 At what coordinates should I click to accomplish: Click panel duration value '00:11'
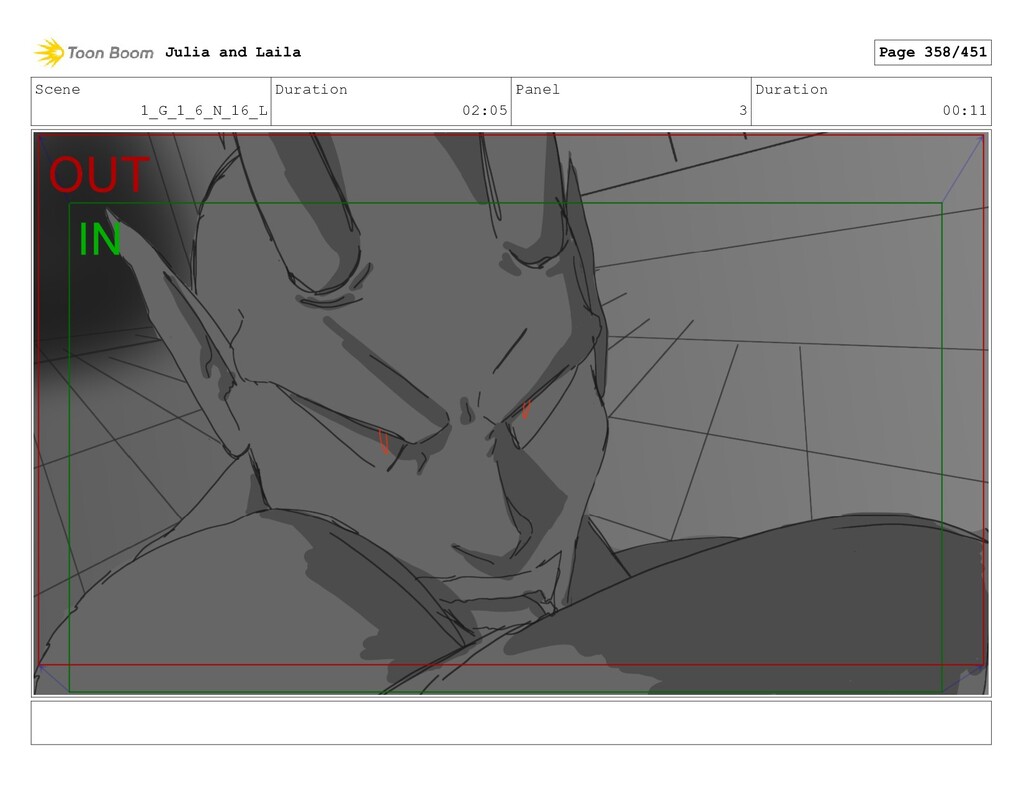965,110
